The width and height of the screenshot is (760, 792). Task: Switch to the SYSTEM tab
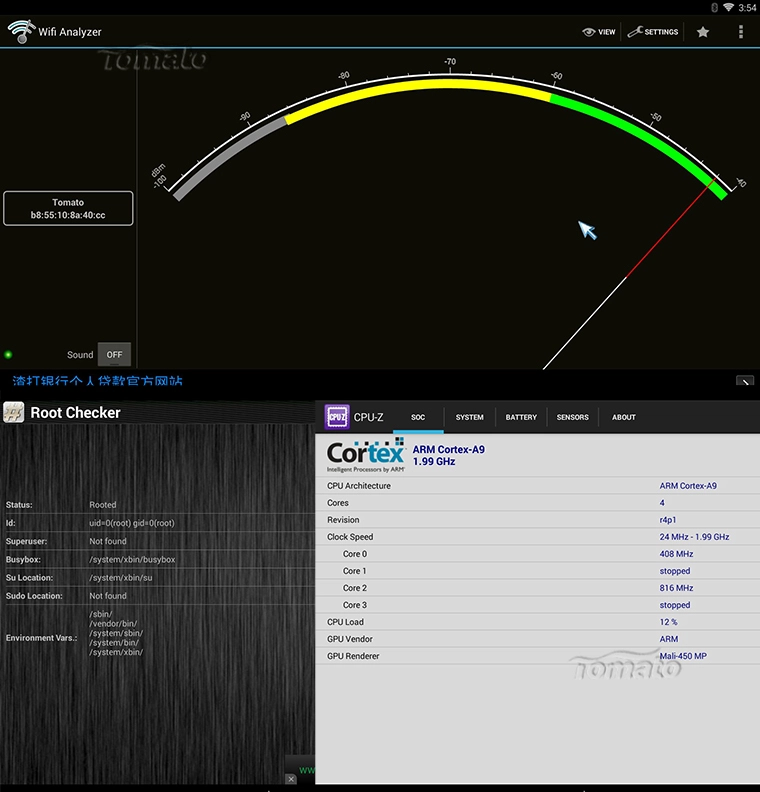tap(470, 417)
